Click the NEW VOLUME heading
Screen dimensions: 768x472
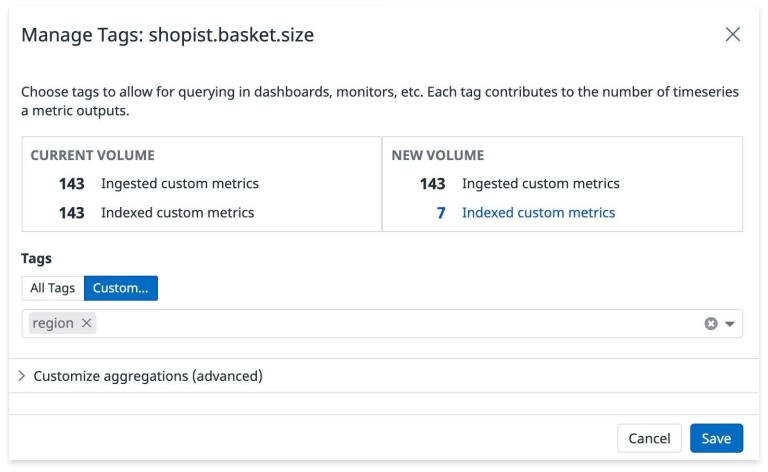pos(437,156)
